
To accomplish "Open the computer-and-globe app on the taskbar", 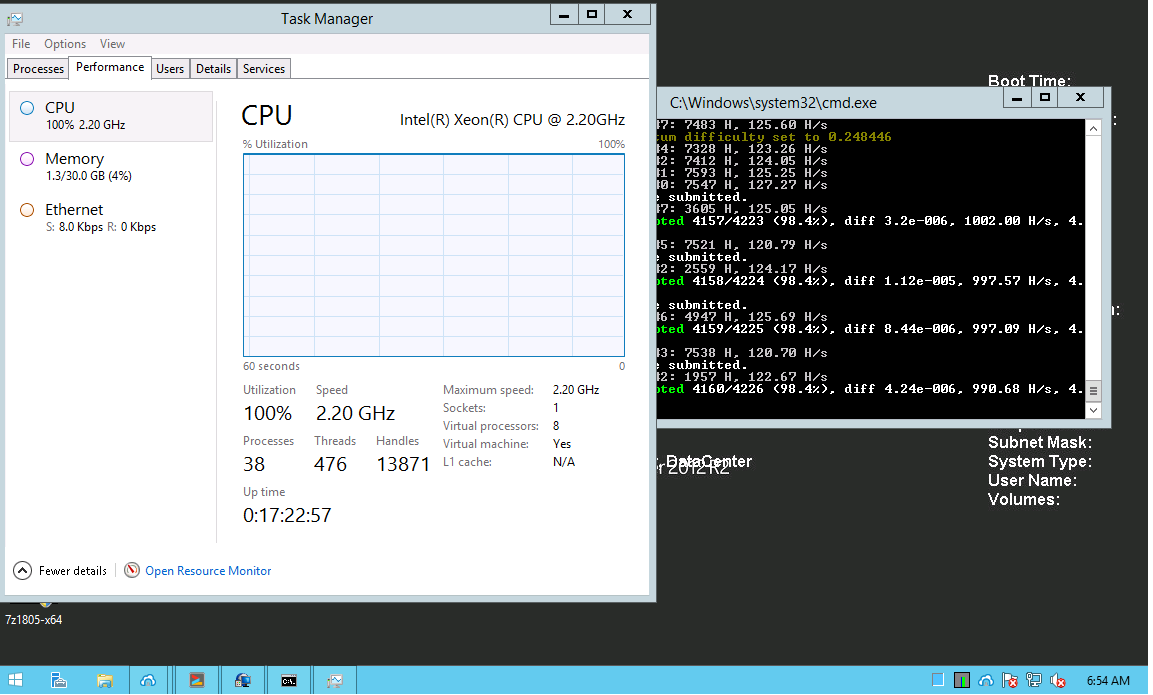I will (243, 680).
